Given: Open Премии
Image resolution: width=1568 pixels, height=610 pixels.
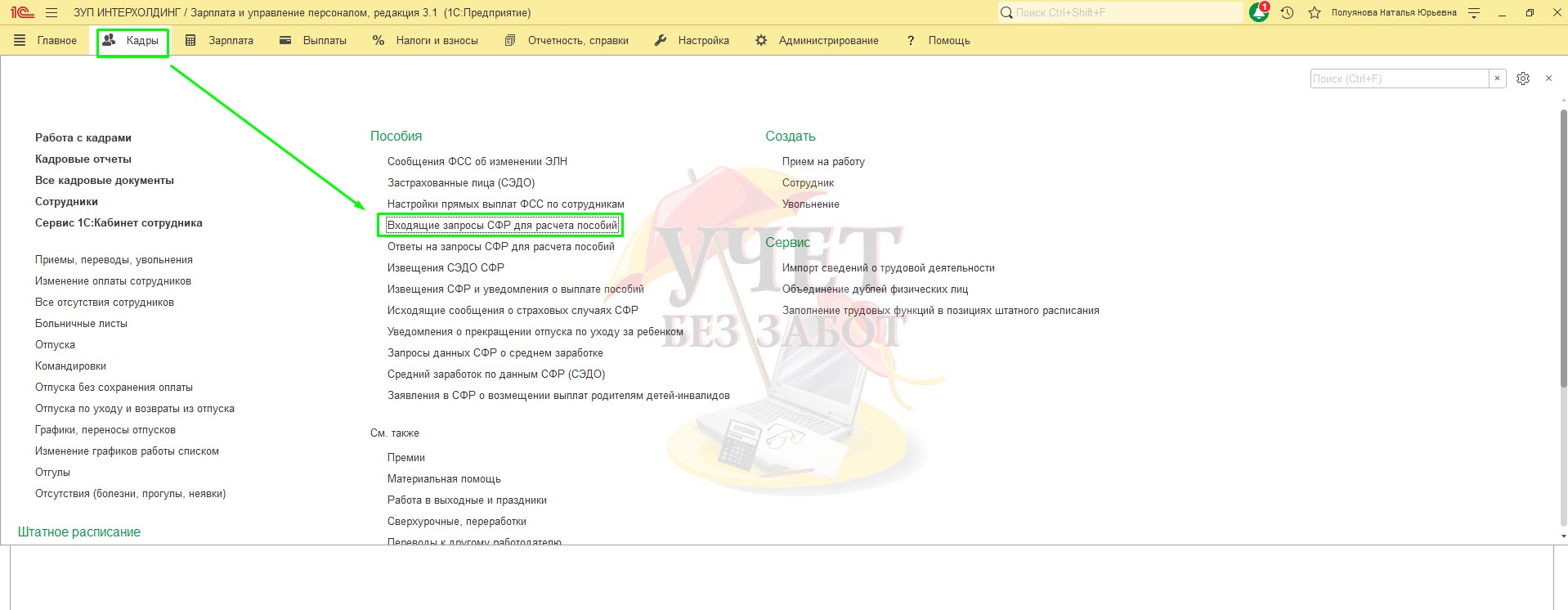Looking at the screenshot, I should click(x=406, y=458).
